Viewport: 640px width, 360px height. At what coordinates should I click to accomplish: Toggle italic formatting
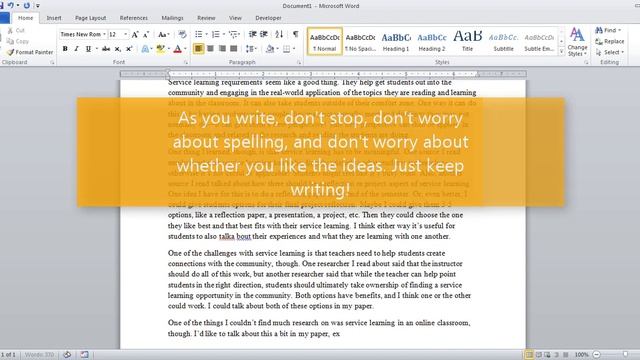(76, 49)
